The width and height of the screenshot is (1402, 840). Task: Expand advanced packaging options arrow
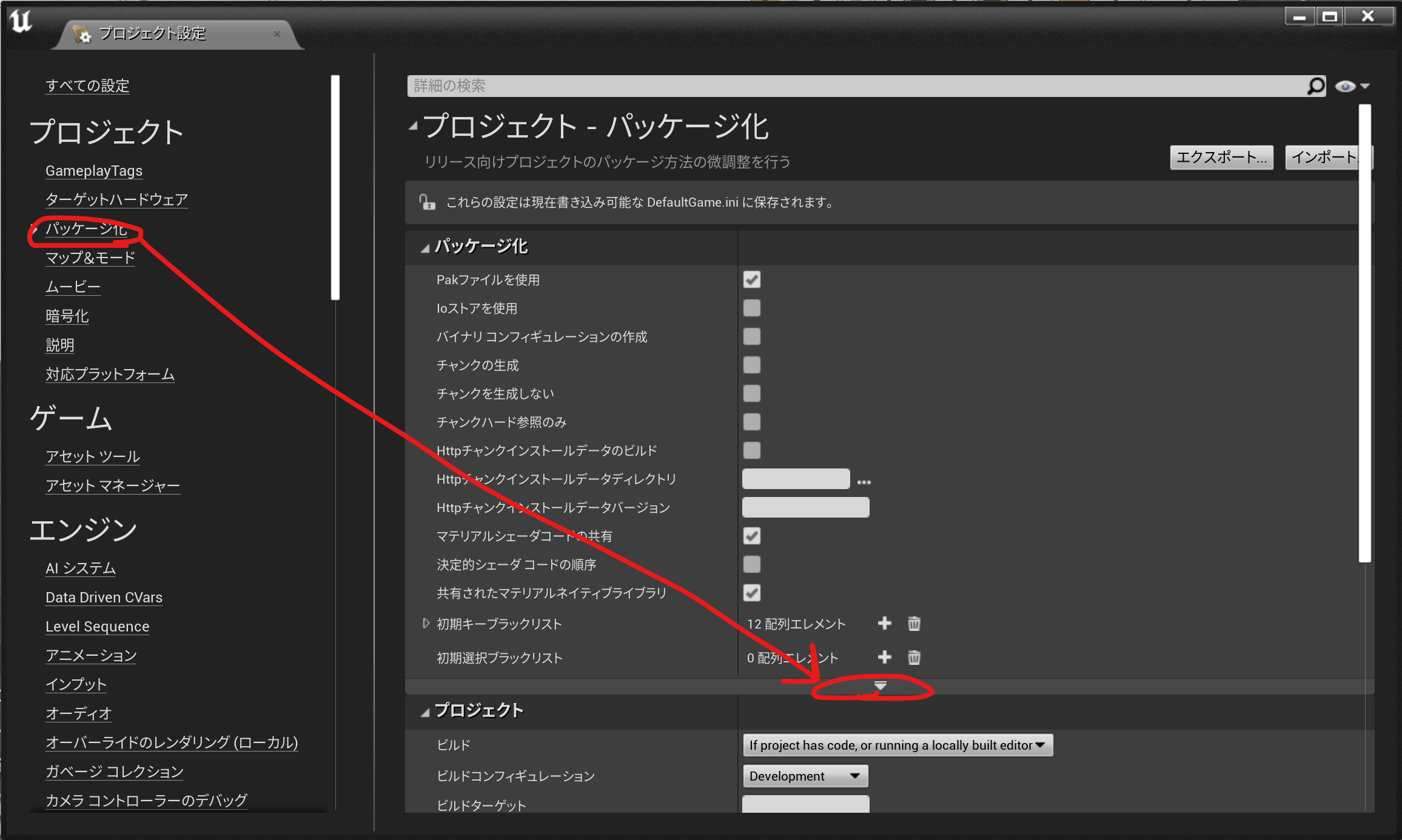880,685
